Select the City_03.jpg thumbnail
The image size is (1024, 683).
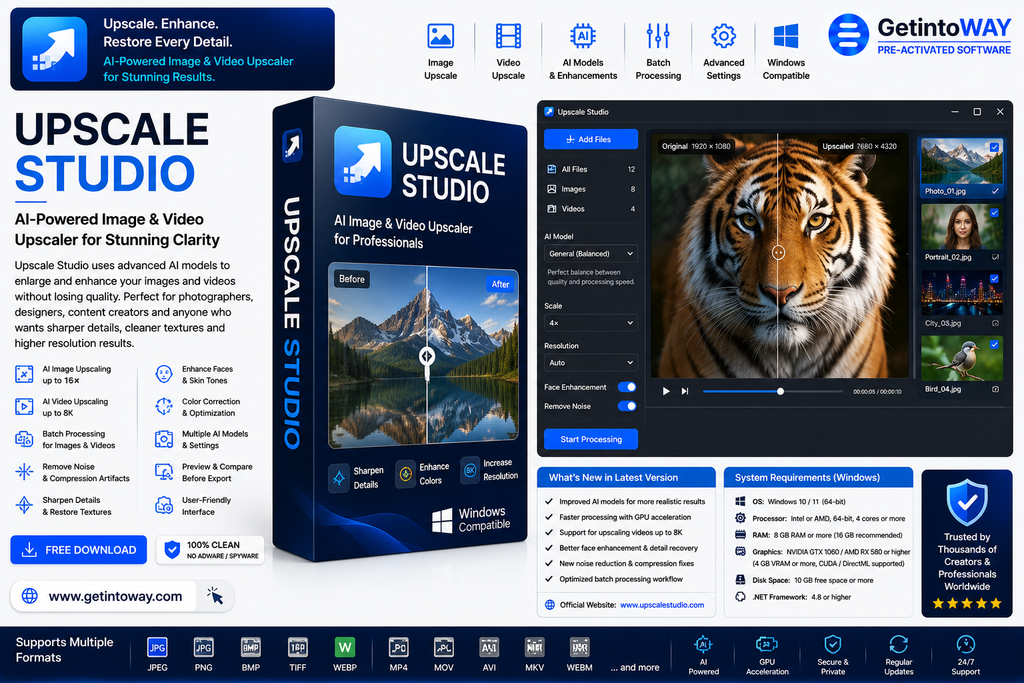click(961, 293)
